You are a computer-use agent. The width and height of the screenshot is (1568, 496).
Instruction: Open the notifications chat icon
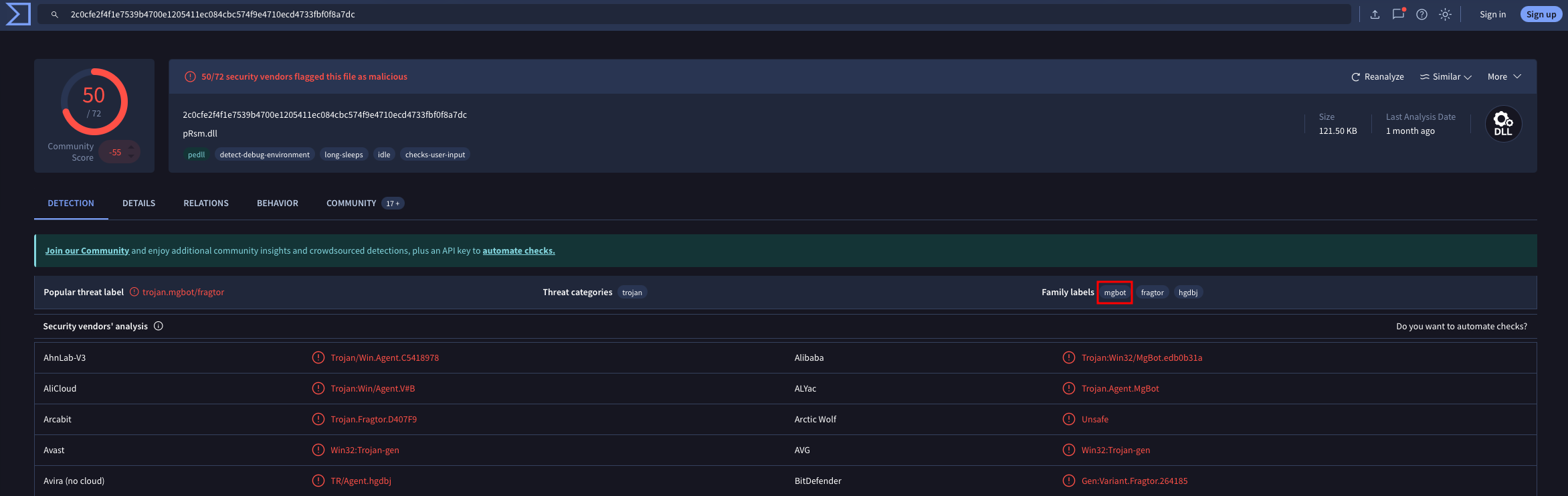[x=1398, y=14]
